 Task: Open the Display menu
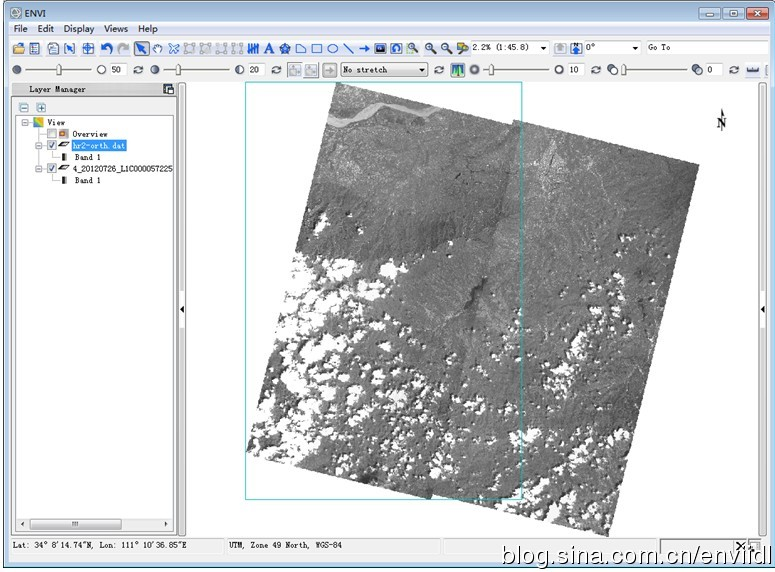click(79, 29)
